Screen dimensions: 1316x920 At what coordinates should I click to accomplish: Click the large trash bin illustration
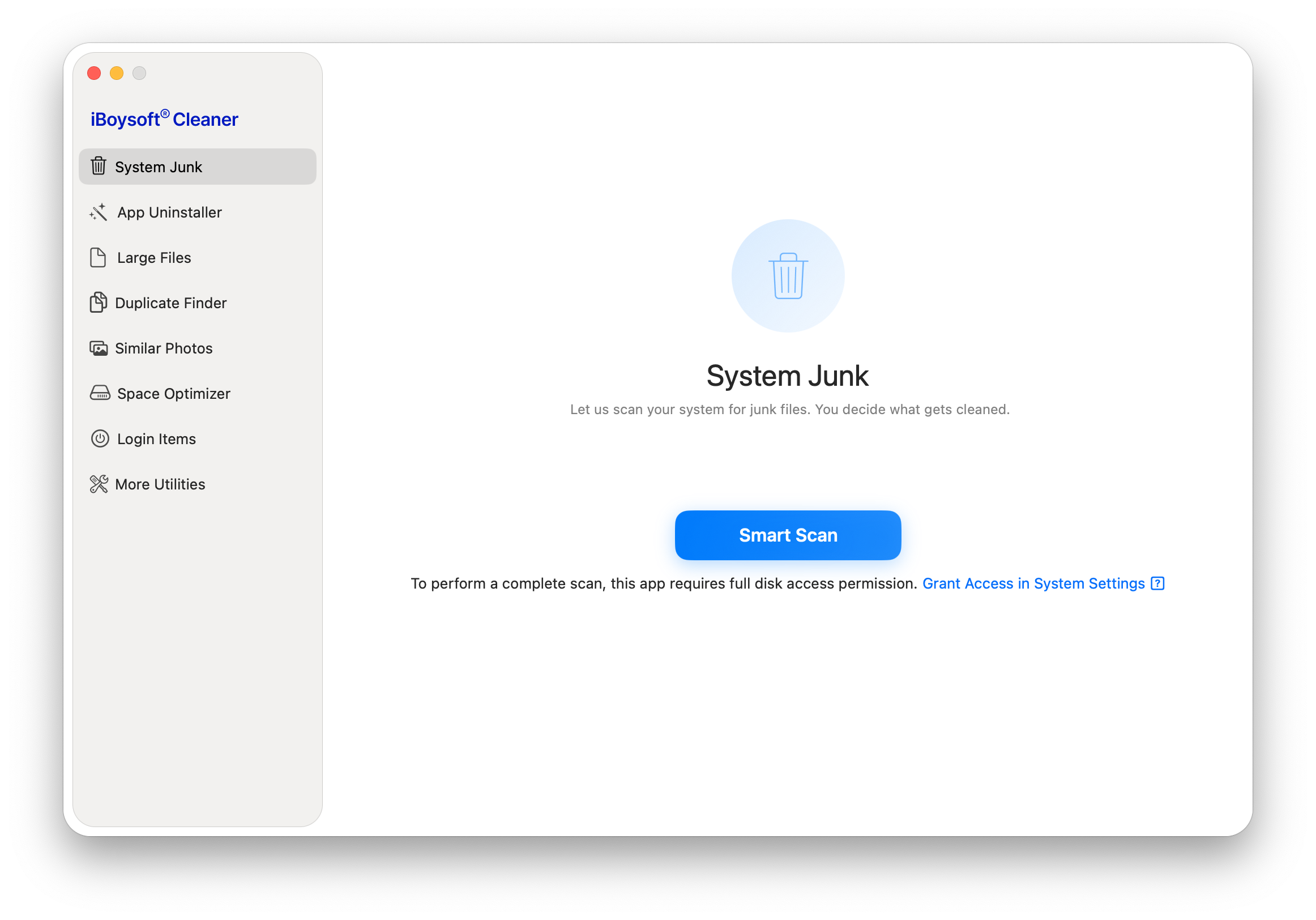(x=788, y=276)
